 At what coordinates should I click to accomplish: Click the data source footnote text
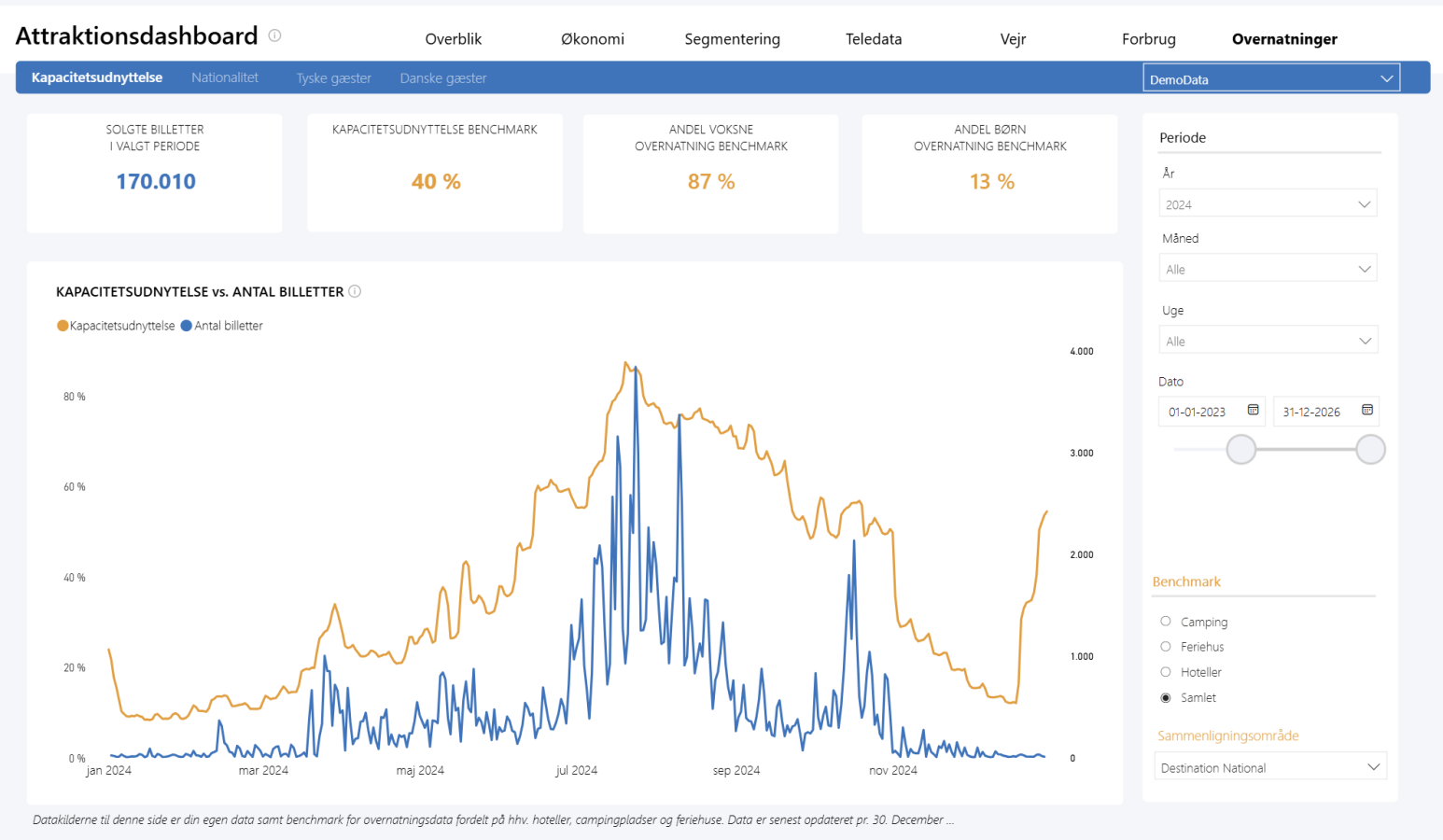pyautogui.click(x=493, y=819)
